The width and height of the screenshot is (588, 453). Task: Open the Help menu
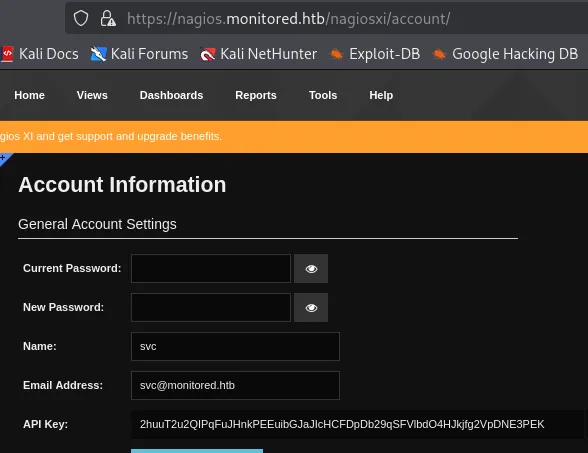(x=381, y=95)
